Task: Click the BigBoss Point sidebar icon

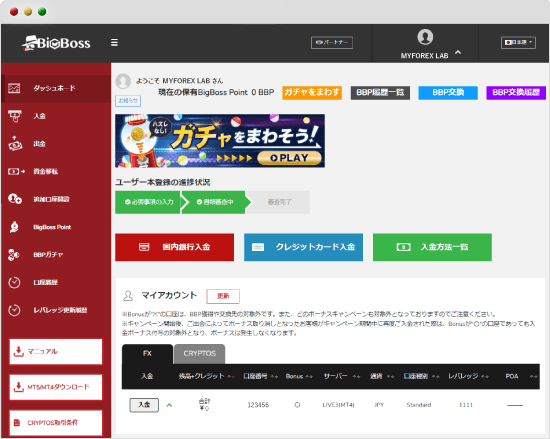Action: click(14, 227)
